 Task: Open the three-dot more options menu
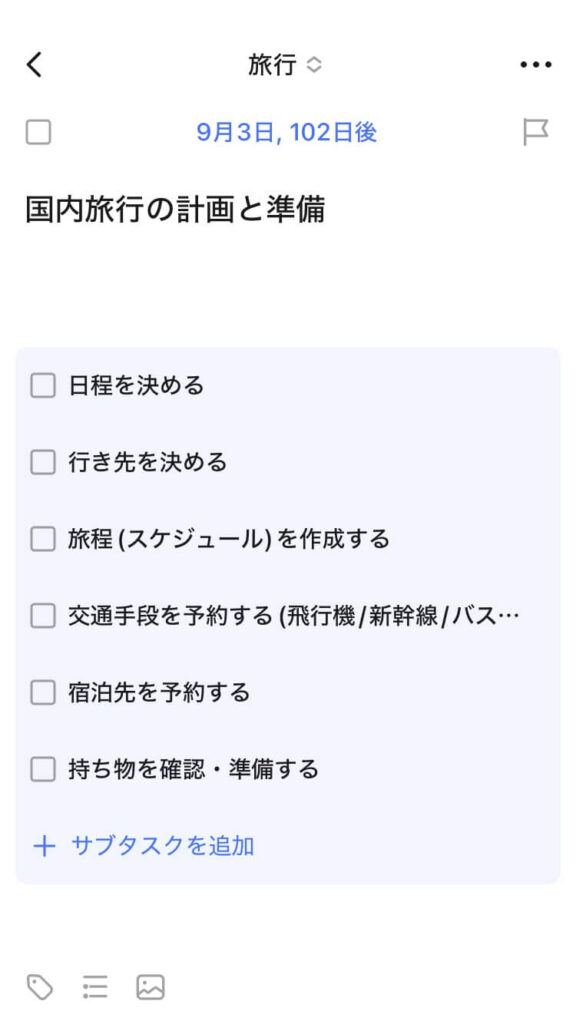(x=536, y=65)
